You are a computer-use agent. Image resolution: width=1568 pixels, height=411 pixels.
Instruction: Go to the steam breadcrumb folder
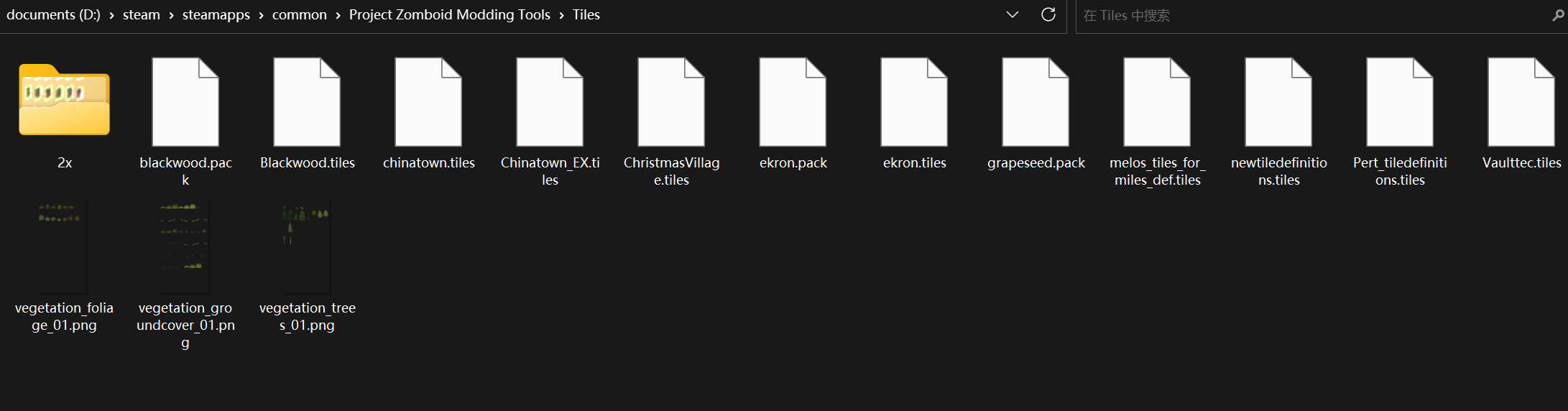pyautogui.click(x=141, y=14)
